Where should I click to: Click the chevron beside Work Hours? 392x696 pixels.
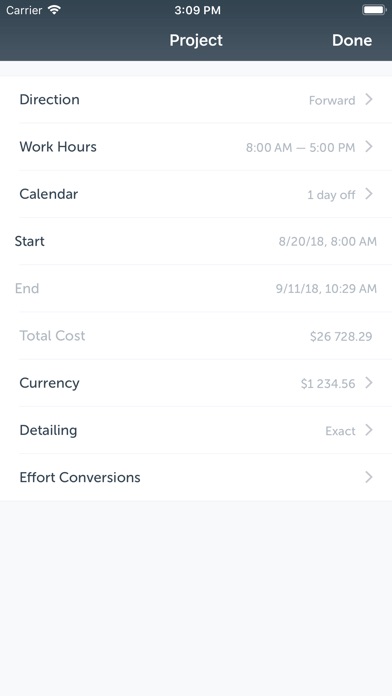pos(368,147)
